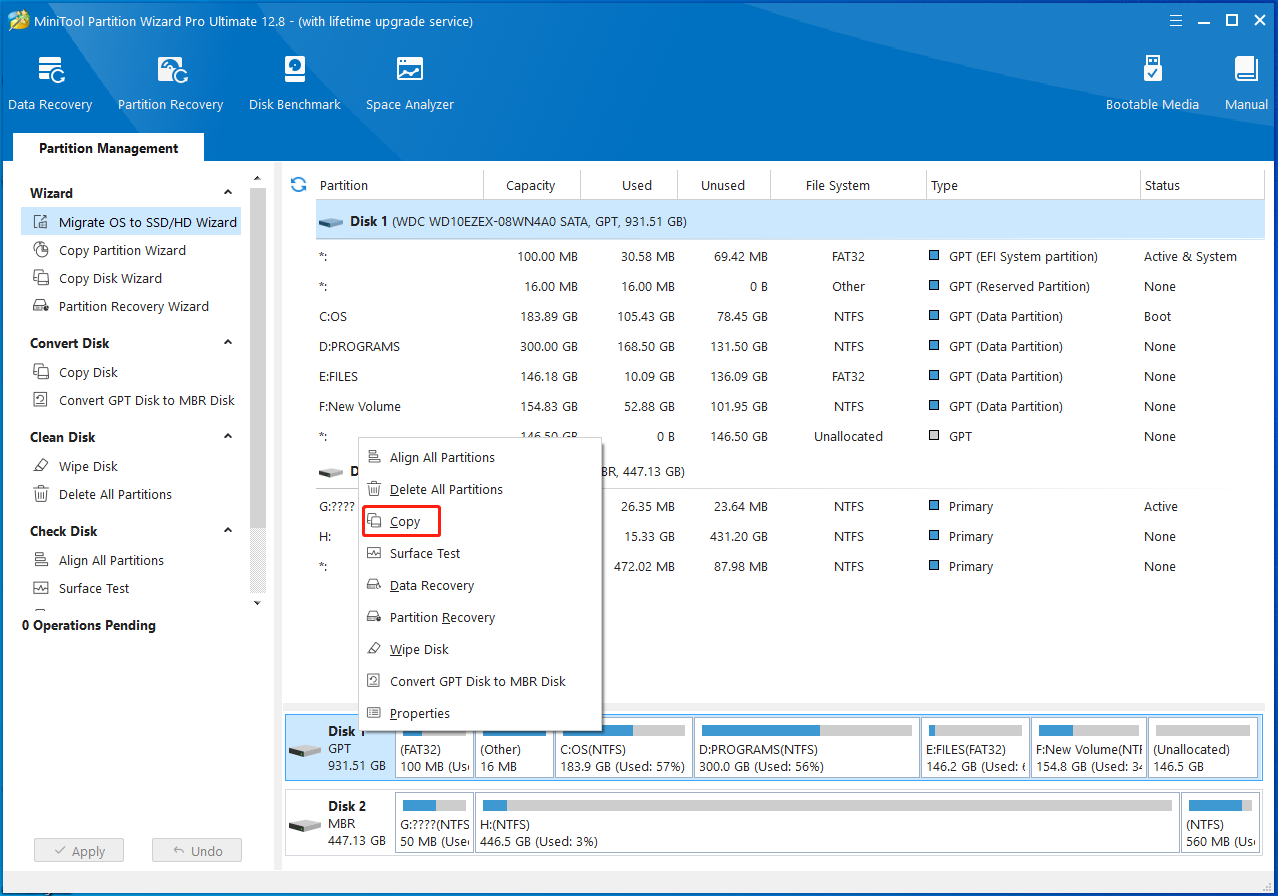This screenshot has width=1278, height=896.
Task: Click the 0 Operations Pending label
Action: coord(89,625)
